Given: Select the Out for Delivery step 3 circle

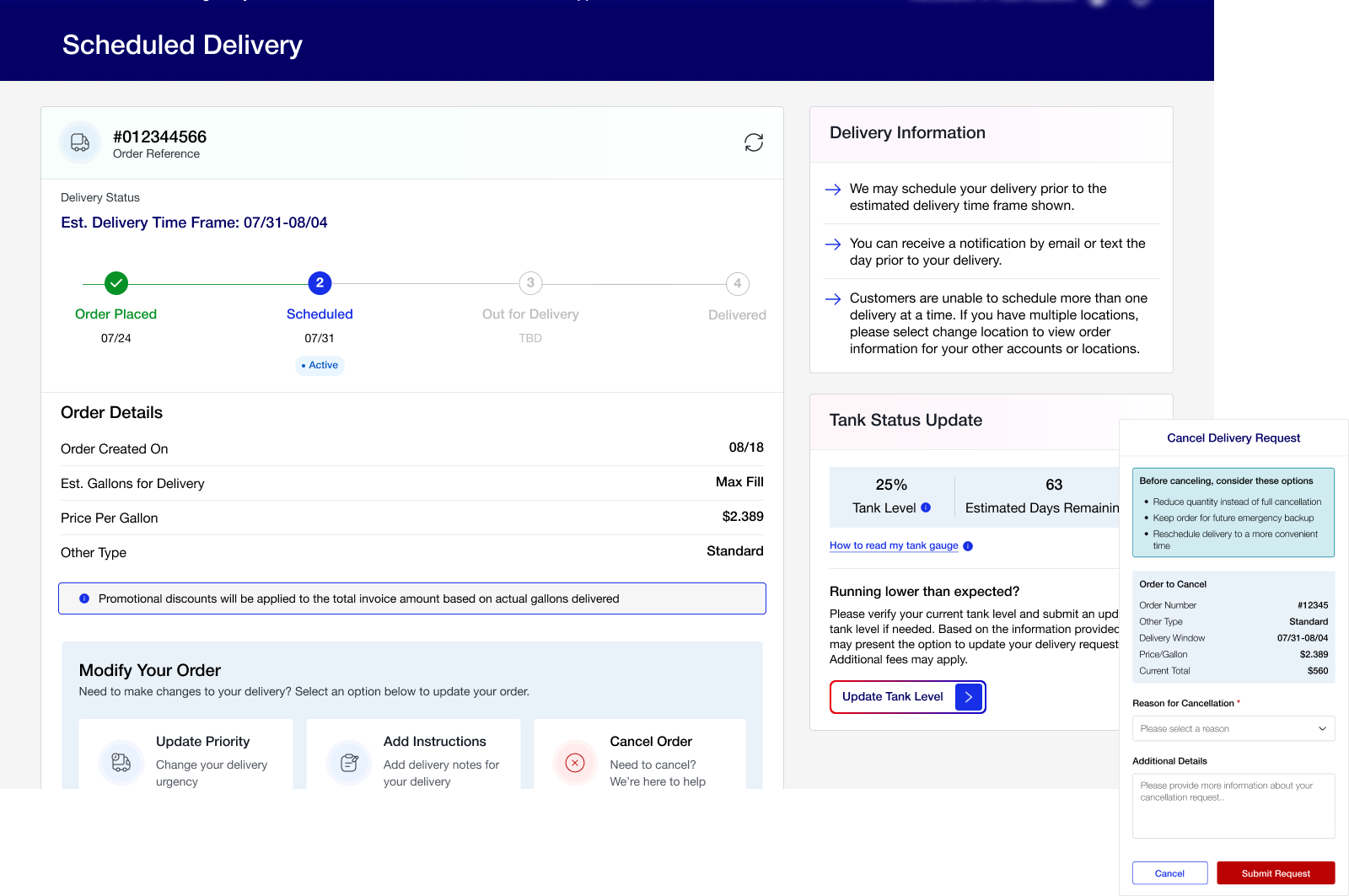Looking at the screenshot, I should (530, 283).
